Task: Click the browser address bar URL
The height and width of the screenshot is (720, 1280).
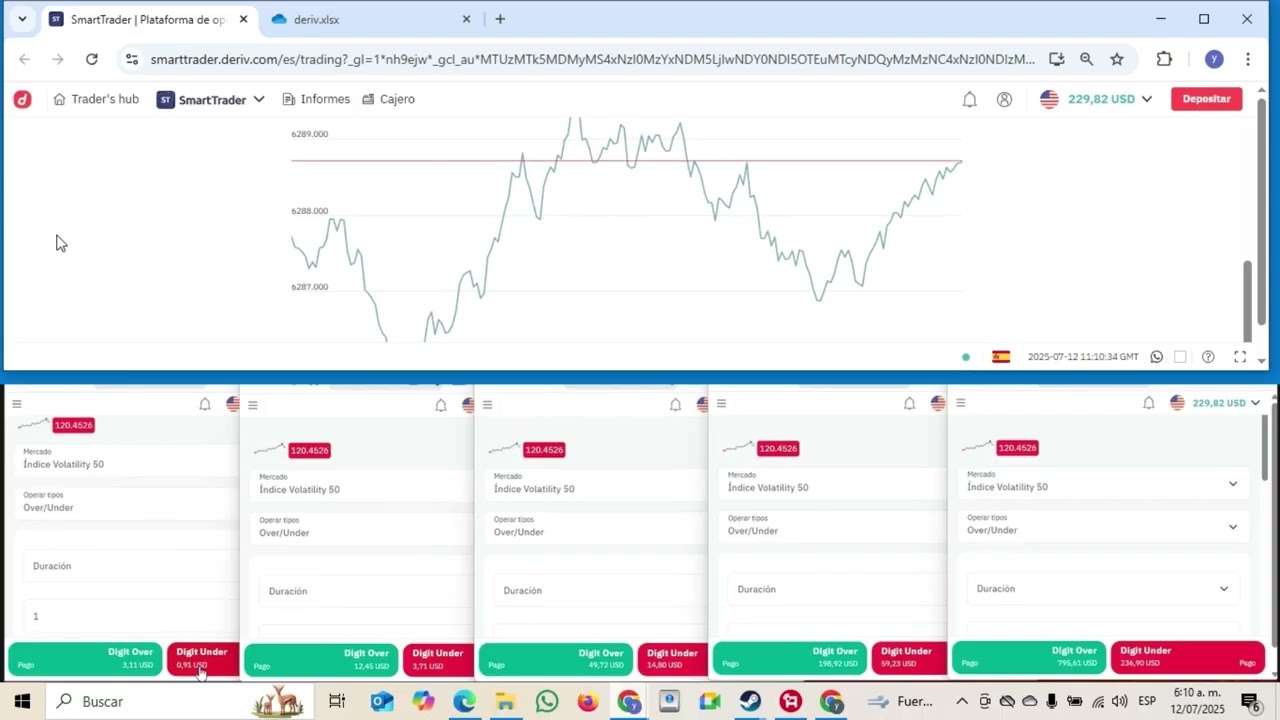Action: coord(592,59)
